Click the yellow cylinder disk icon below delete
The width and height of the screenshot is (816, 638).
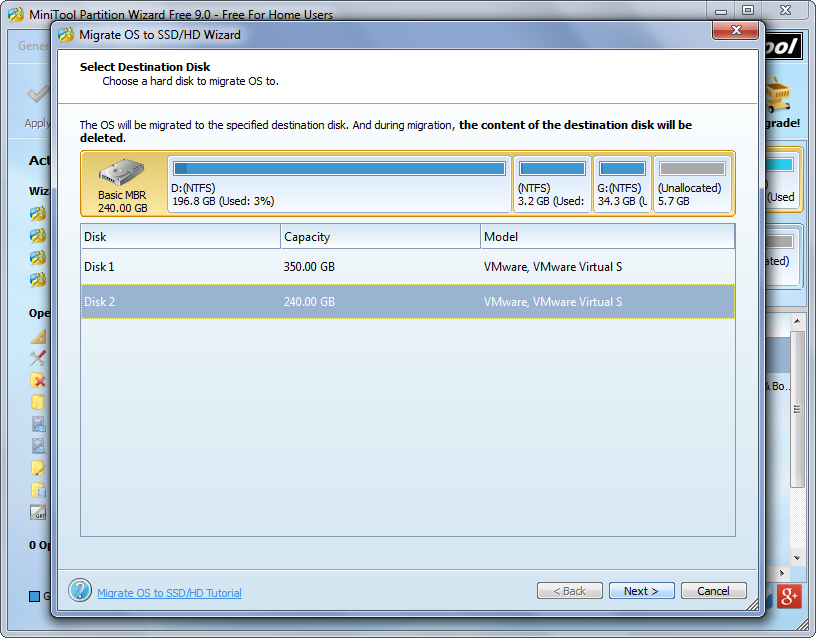point(38,402)
